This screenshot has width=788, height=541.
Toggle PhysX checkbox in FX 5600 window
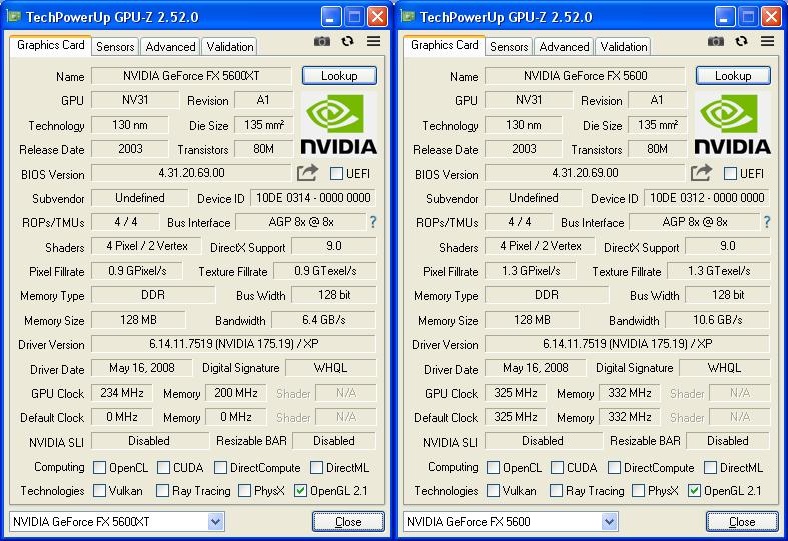click(x=638, y=491)
